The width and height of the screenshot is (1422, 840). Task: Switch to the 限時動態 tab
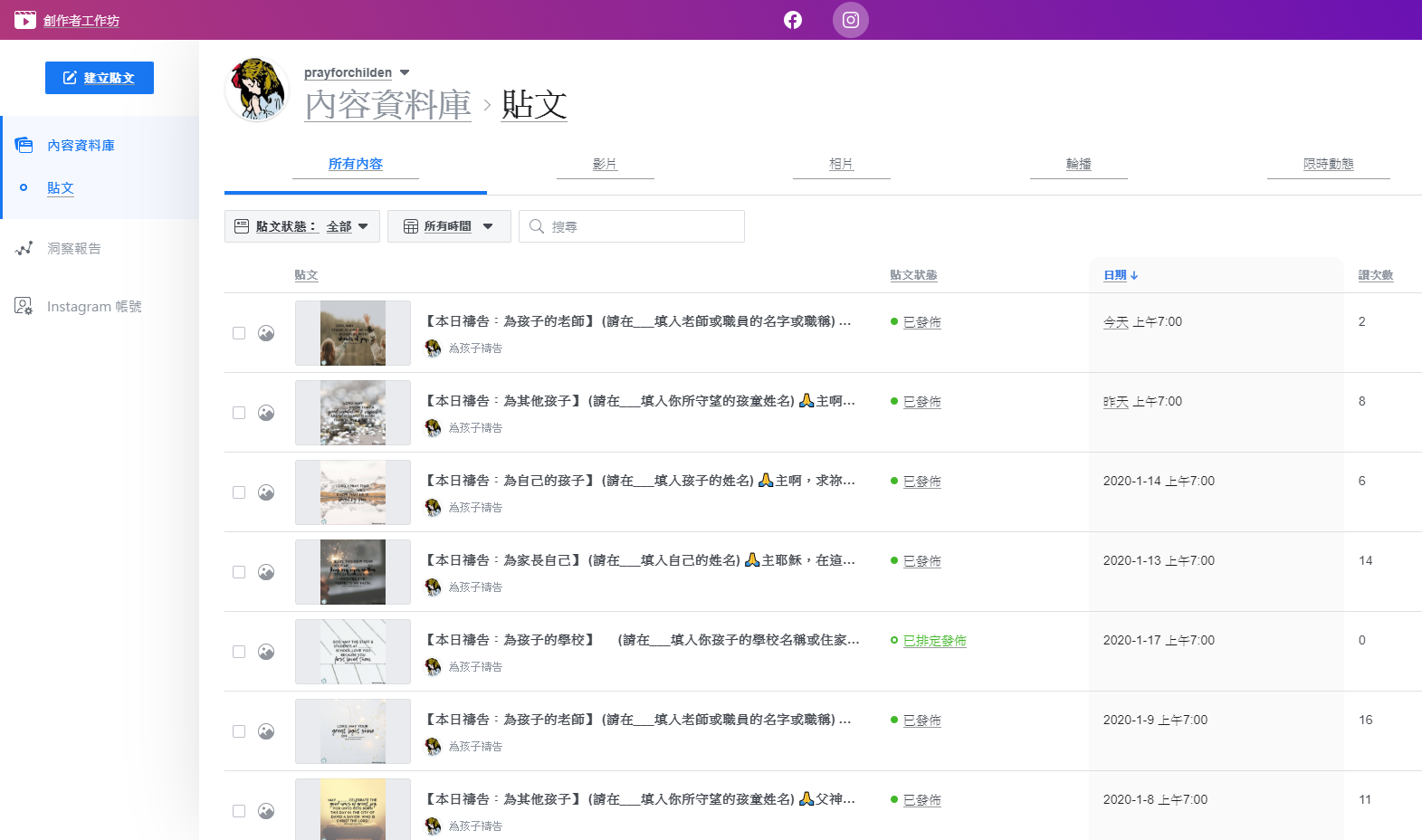click(x=1328, y=164)
